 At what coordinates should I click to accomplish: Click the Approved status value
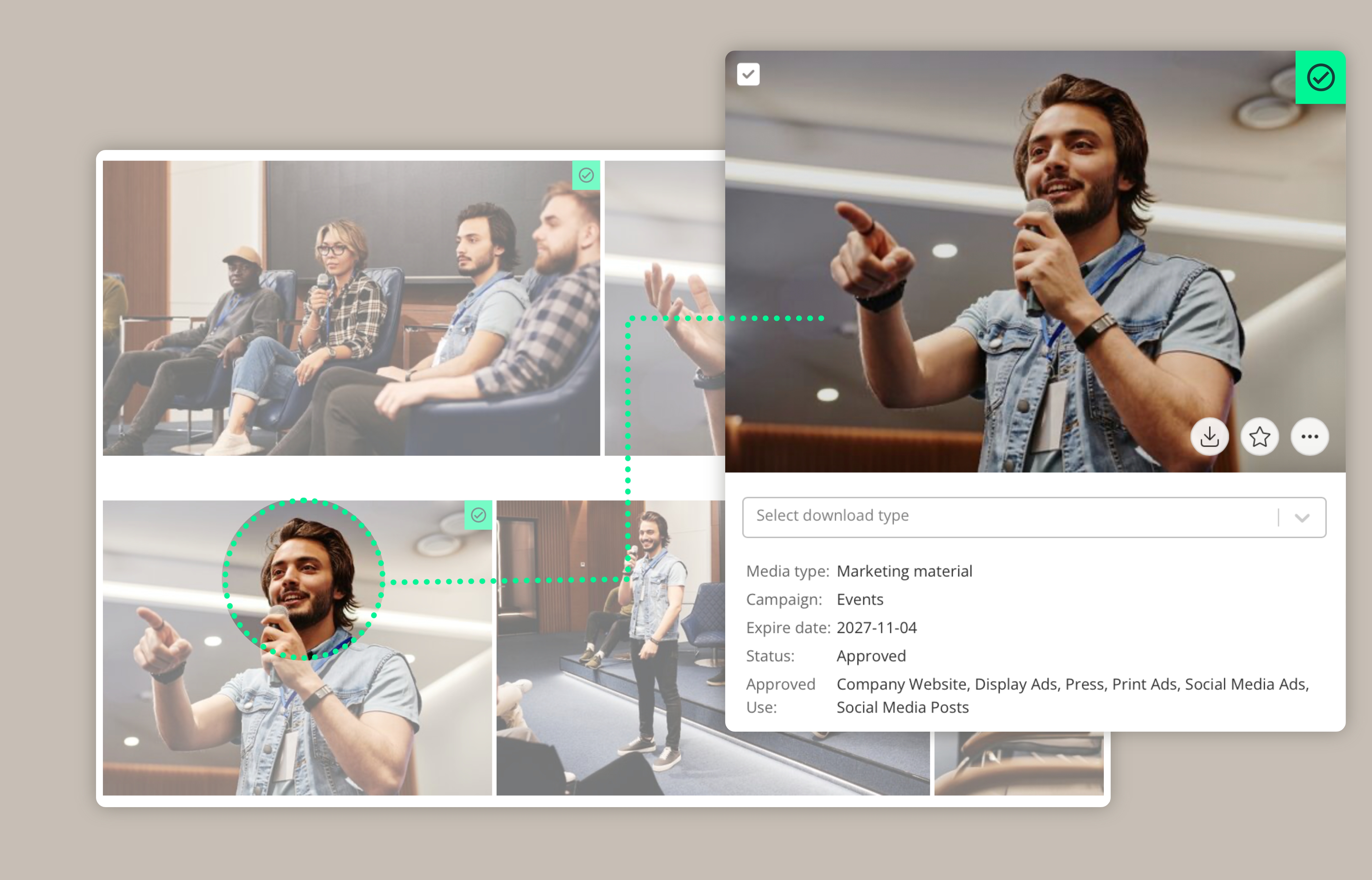[871, 656]
